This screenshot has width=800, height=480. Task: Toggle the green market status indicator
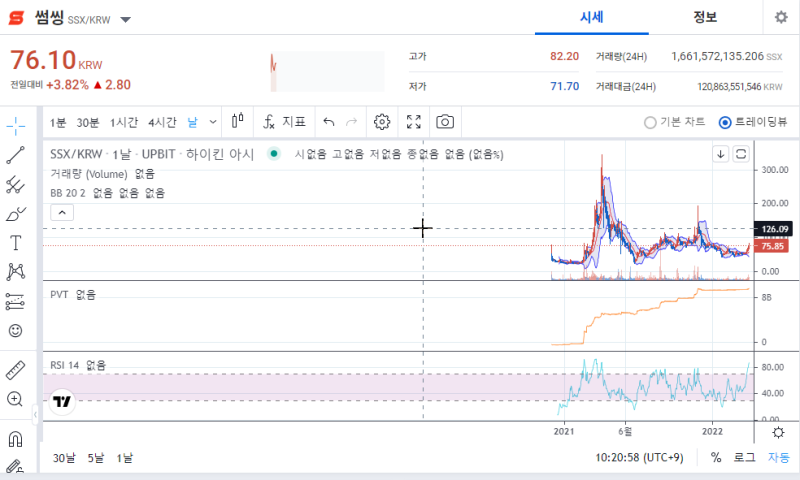pyautogui.click(x=274, y=154)
